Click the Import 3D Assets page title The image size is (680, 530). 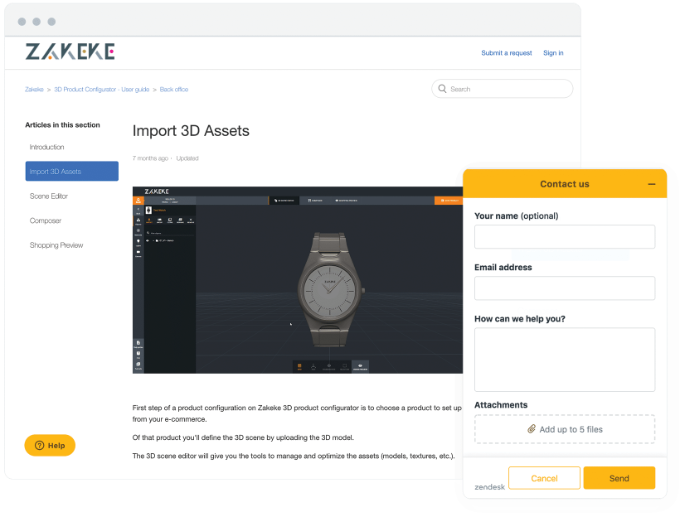coord(191,131)
